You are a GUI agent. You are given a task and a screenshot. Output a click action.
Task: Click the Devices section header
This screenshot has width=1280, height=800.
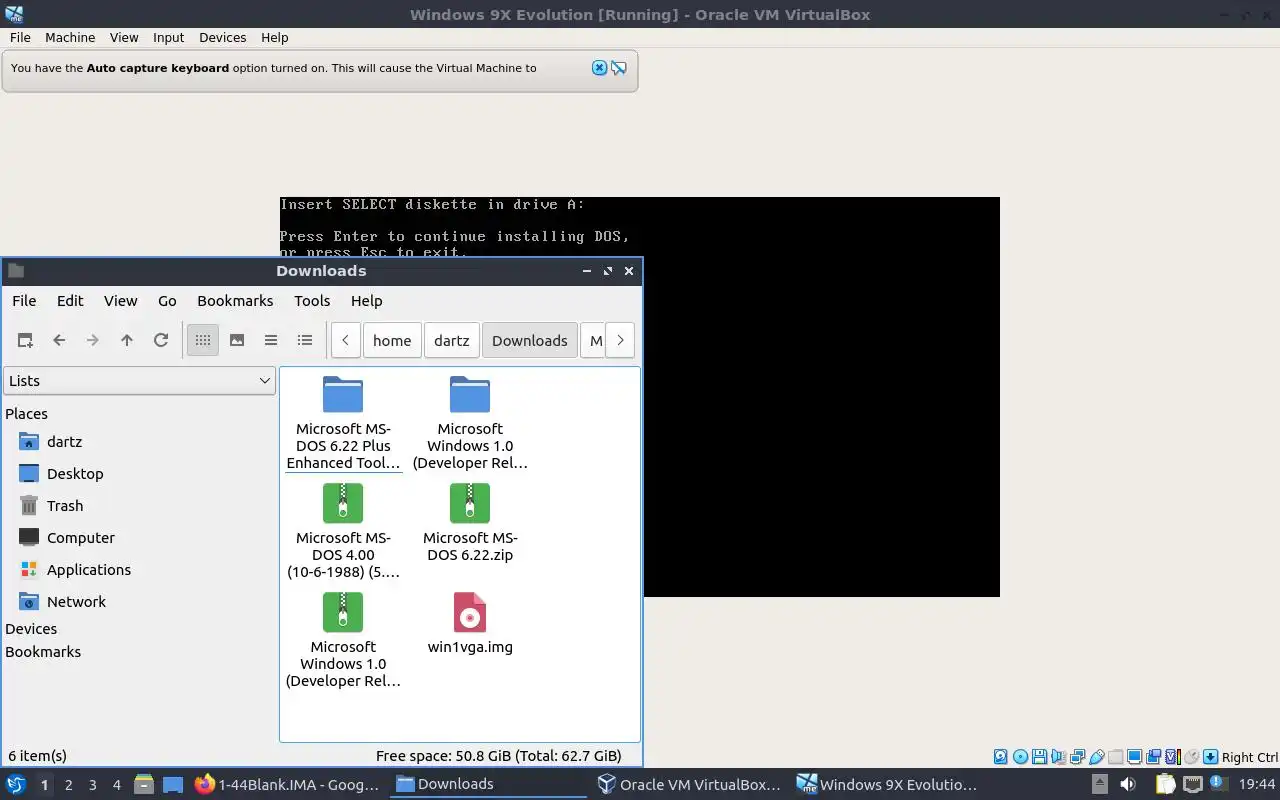click(x=31, y=628)
